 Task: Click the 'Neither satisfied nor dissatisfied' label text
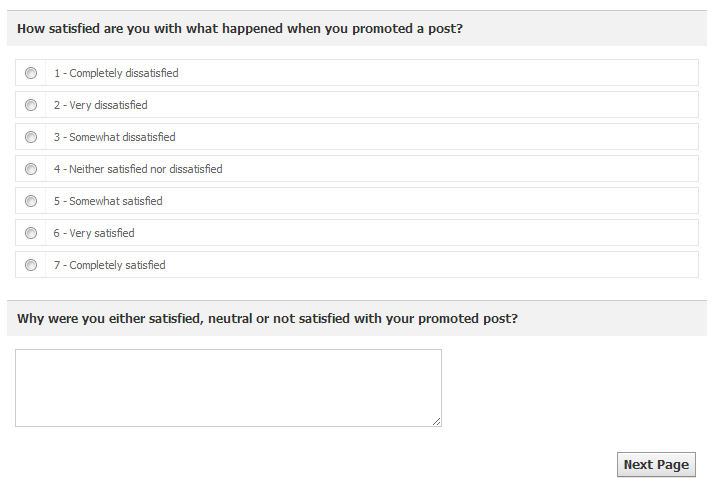point(138,169)
